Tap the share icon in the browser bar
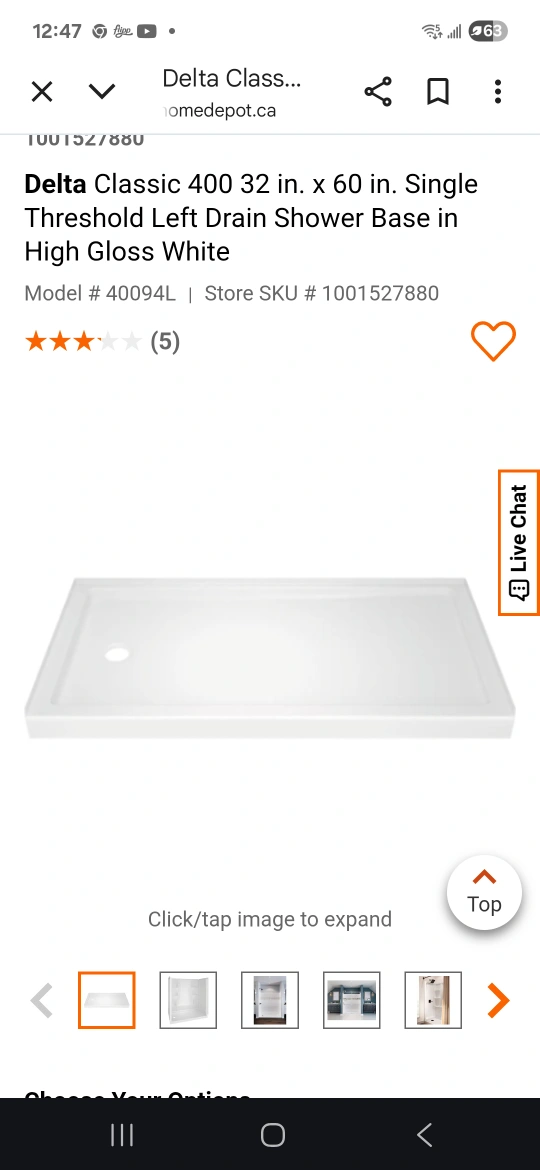Screen dimensions: 540x1170 378,92
